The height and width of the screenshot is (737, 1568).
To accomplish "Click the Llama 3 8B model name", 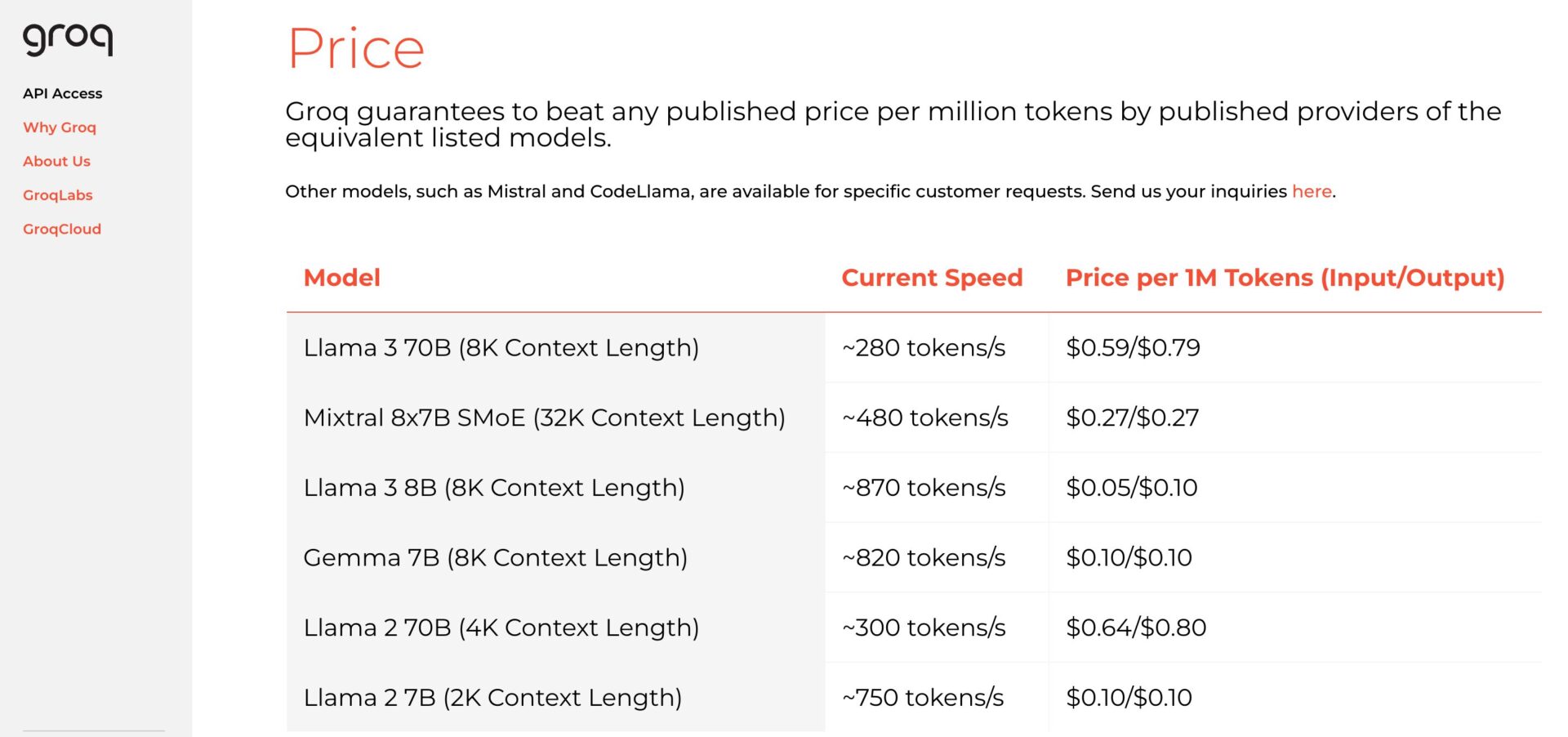I will (494, 488).
